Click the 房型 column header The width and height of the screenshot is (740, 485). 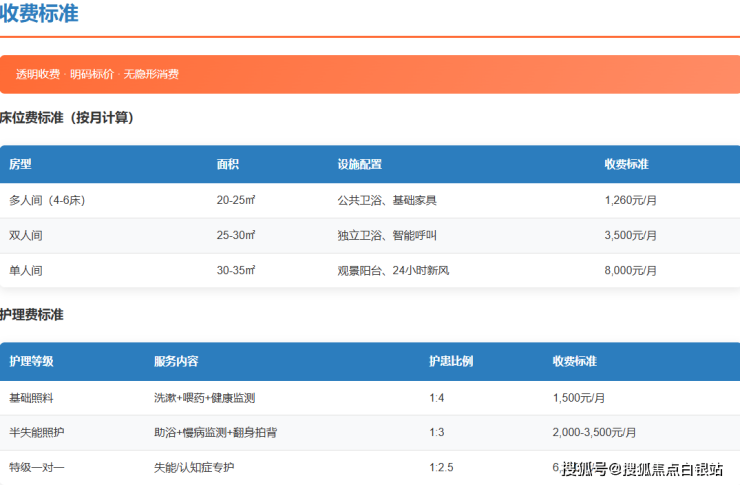[20, 164]
